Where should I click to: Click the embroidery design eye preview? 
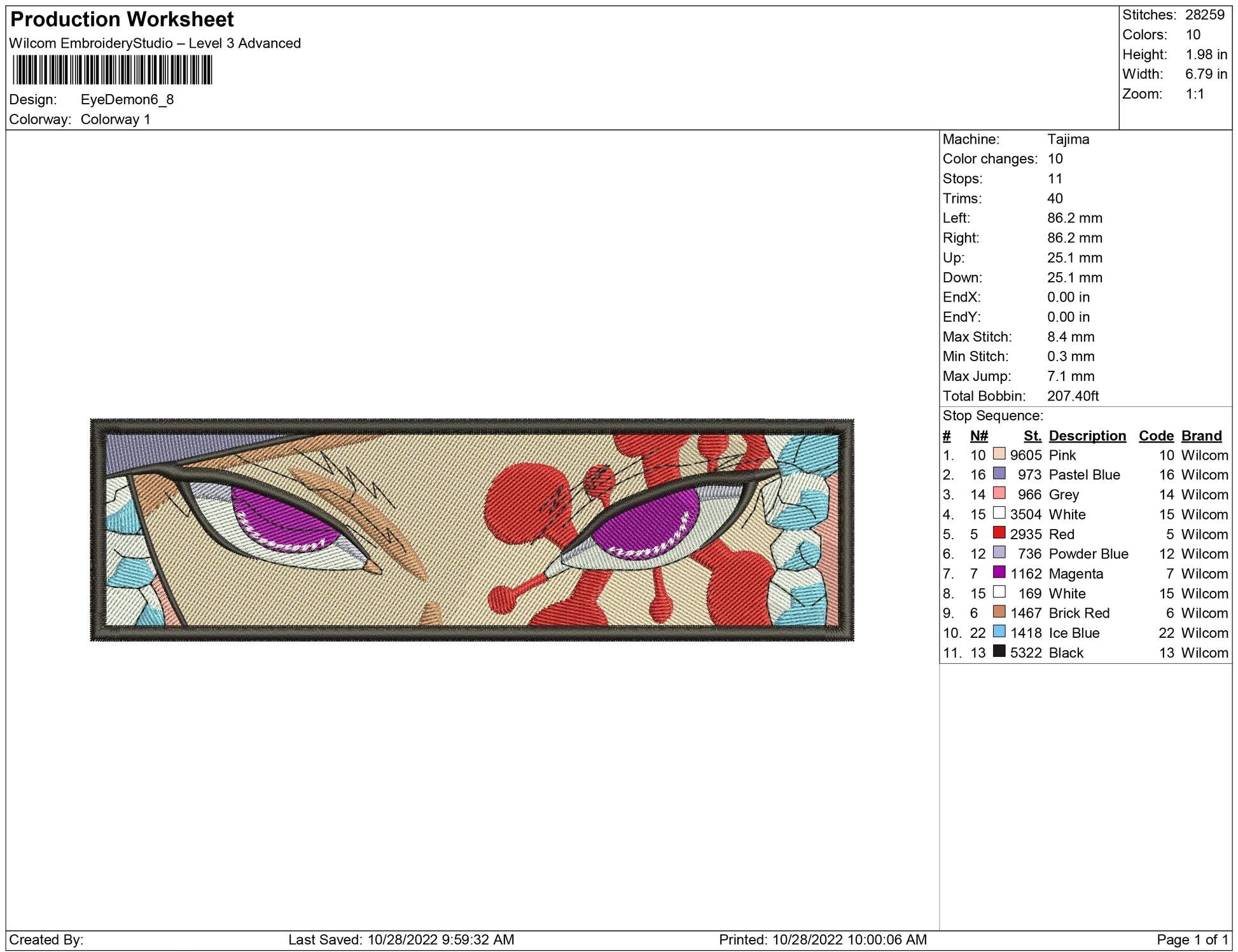pos(471,529)
